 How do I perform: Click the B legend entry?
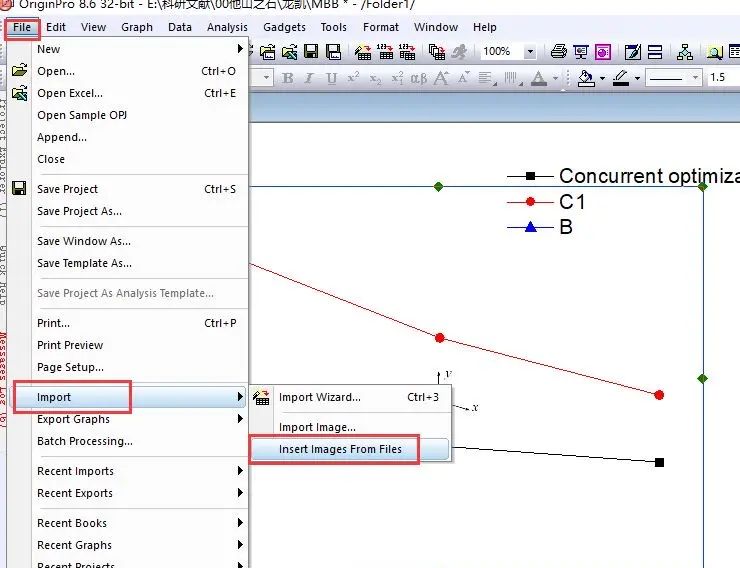coord(540,227)
